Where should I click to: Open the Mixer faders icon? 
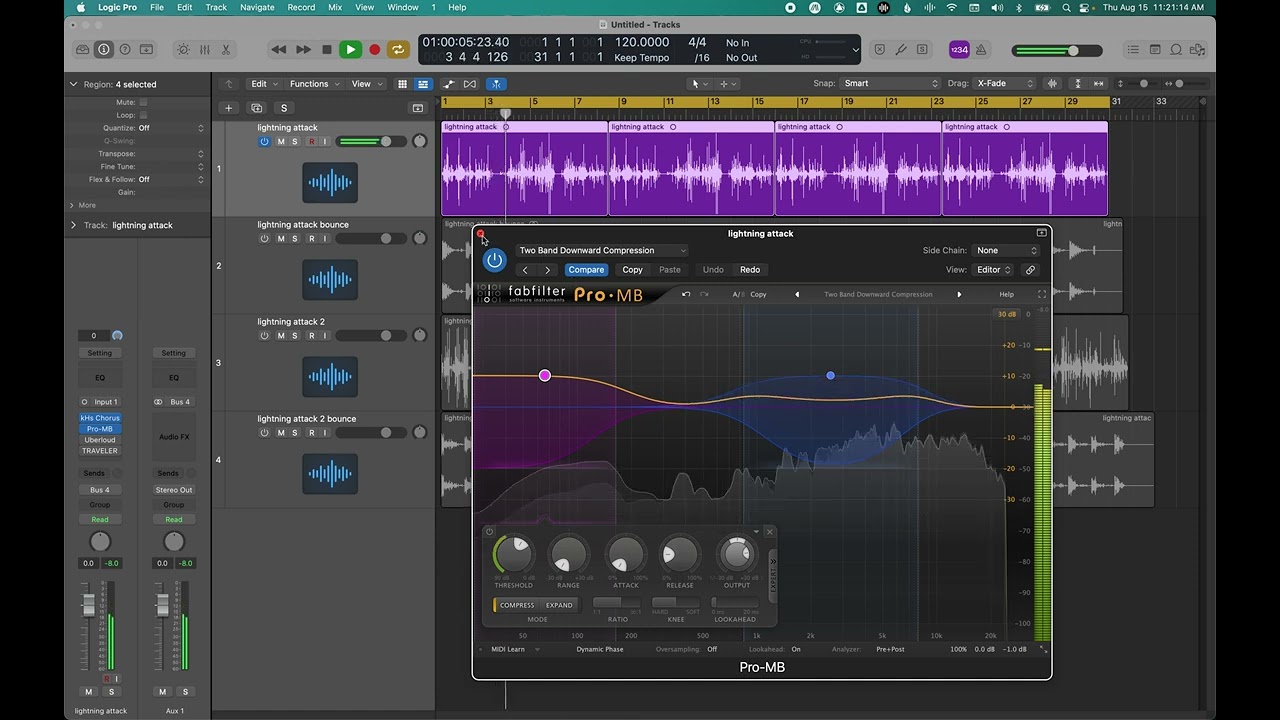pos(204,49)
